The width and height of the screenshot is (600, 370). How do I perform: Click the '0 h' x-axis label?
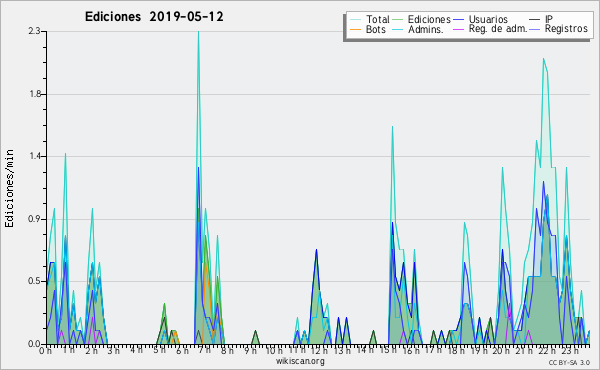point(45,351)
